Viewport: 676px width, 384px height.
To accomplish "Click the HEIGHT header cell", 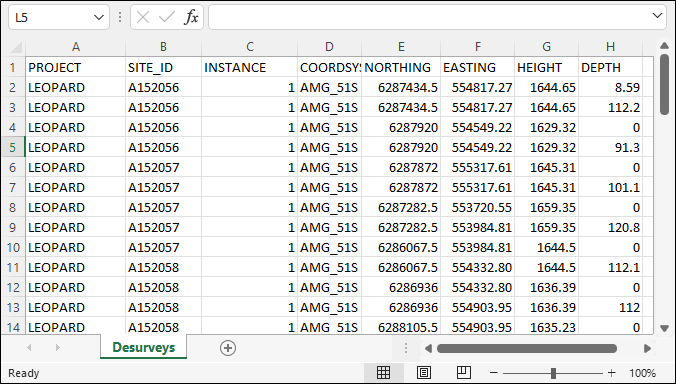I will [x=546, y=68].
